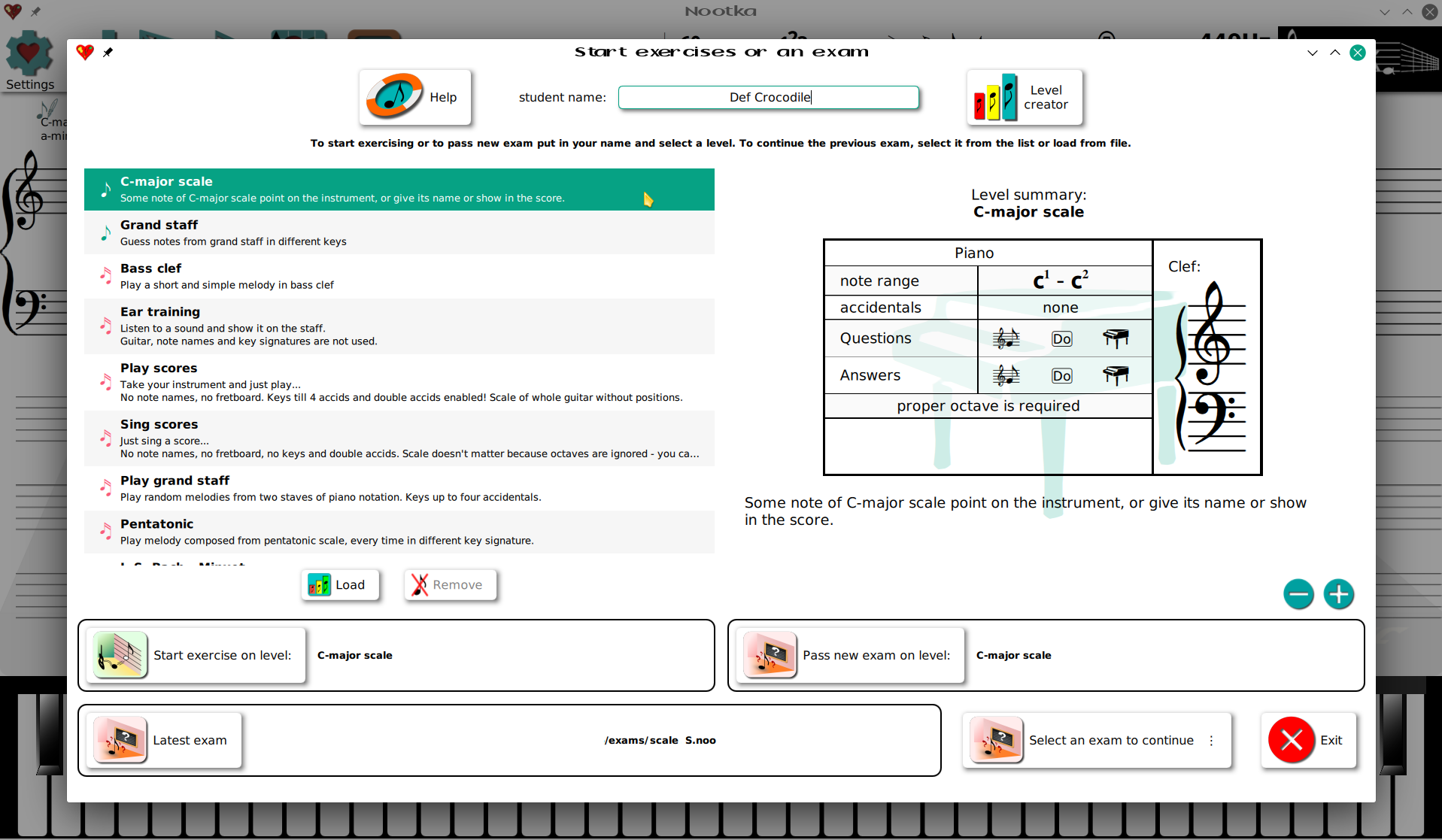1442x840 pixels.
Task: Click the dialog roll-up chevron
Action: 1335,53
